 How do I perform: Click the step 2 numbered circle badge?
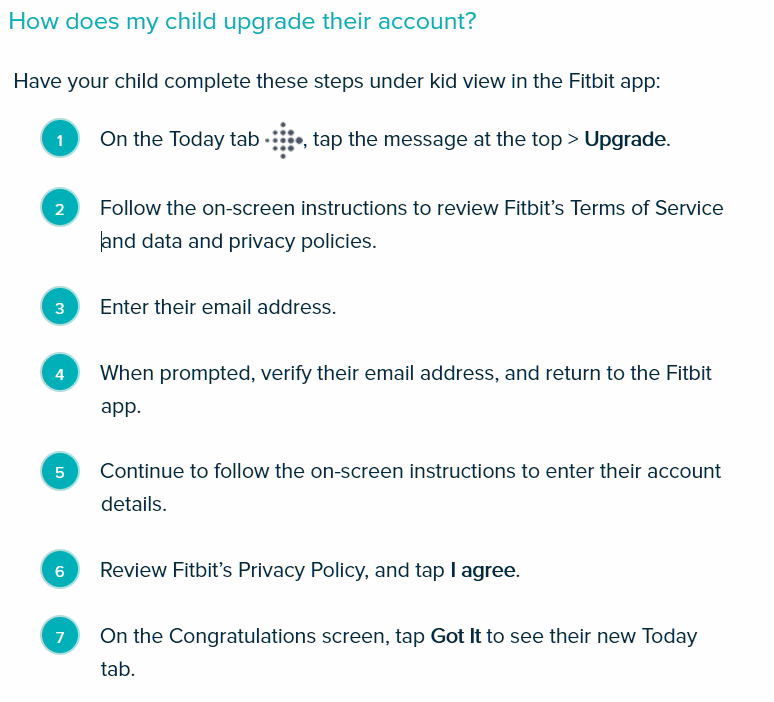[x=60, y=208]
